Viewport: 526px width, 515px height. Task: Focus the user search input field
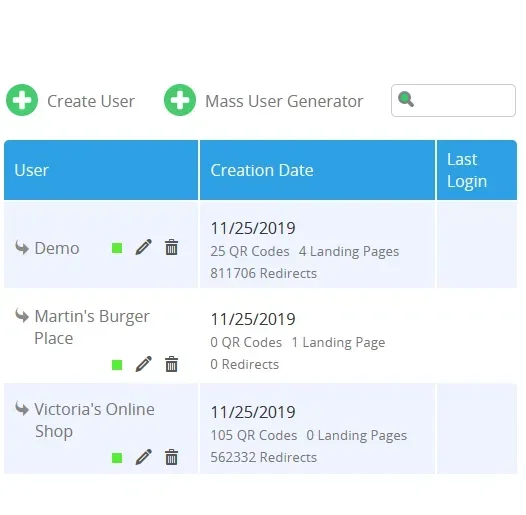[453, 100]
